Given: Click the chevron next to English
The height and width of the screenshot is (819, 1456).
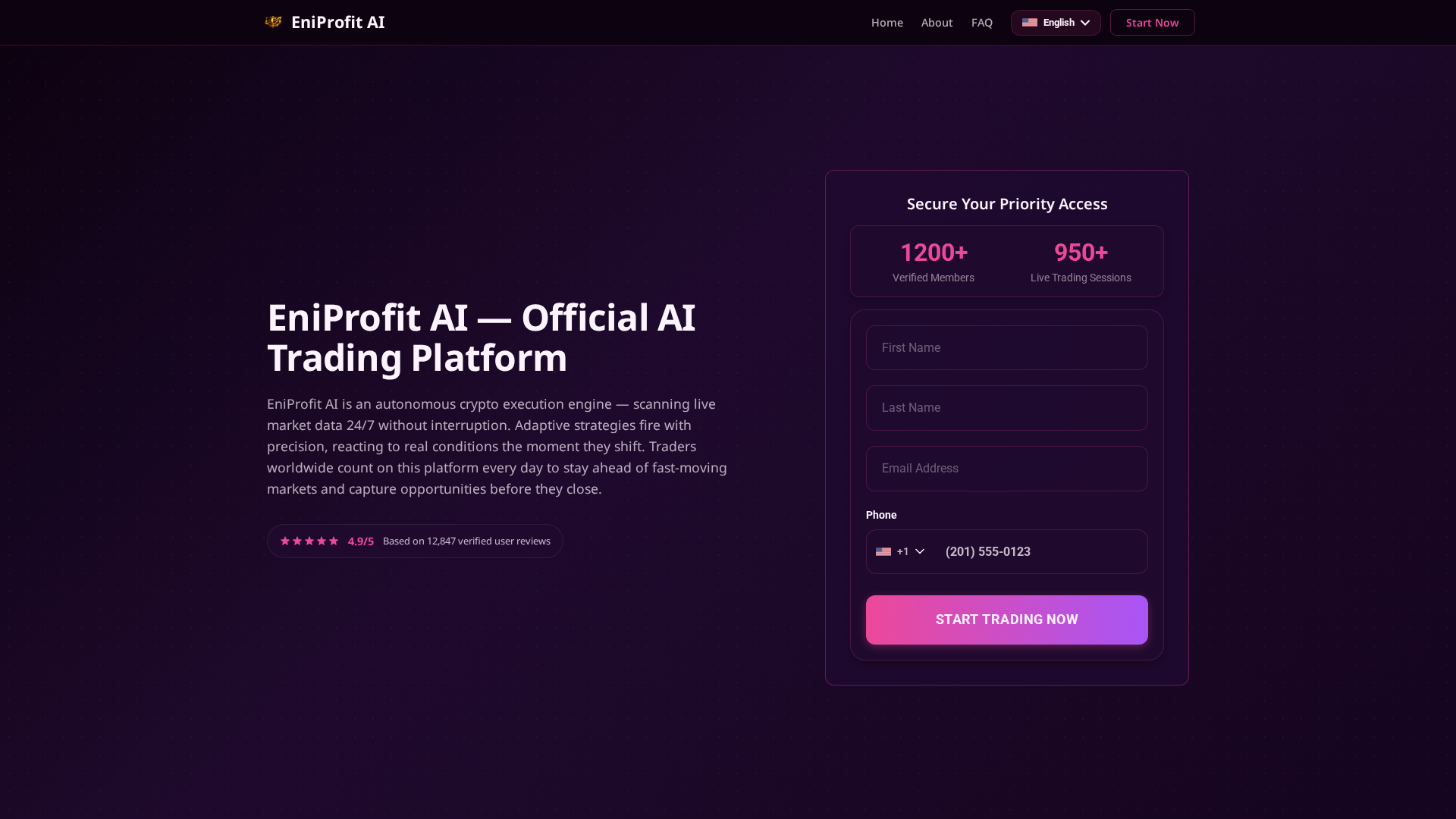Looking at the screenshot, I should 1084,22.
